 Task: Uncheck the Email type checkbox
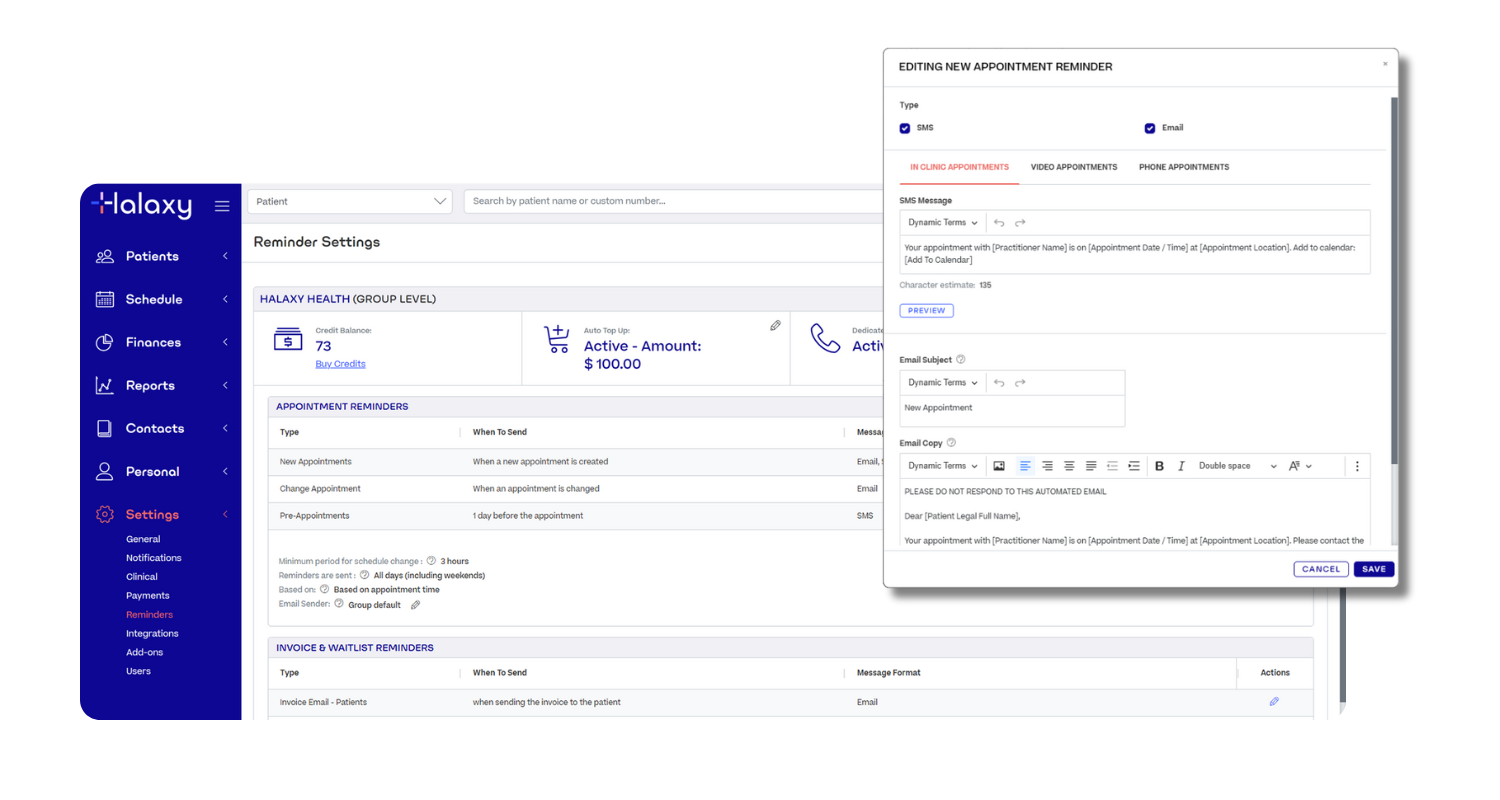pyautogui.click(x=1150, y=128)
